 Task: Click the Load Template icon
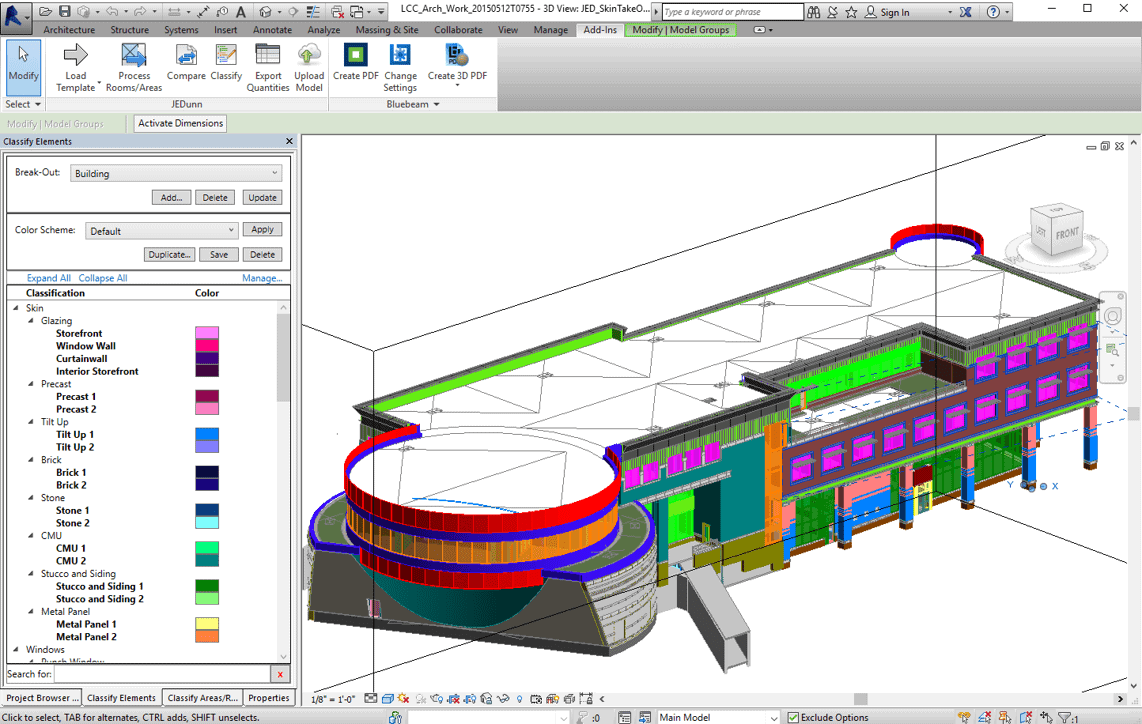[x=76, y=56]
